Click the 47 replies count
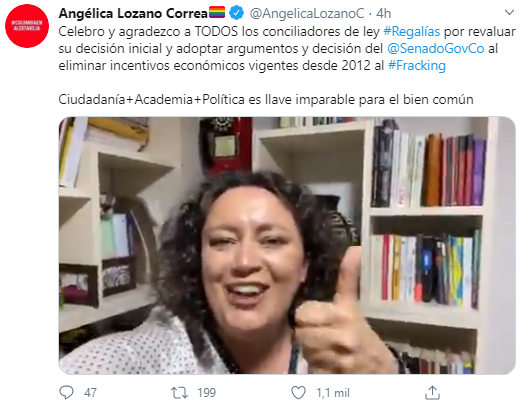The image size is (525, 408). pos(90,393)
